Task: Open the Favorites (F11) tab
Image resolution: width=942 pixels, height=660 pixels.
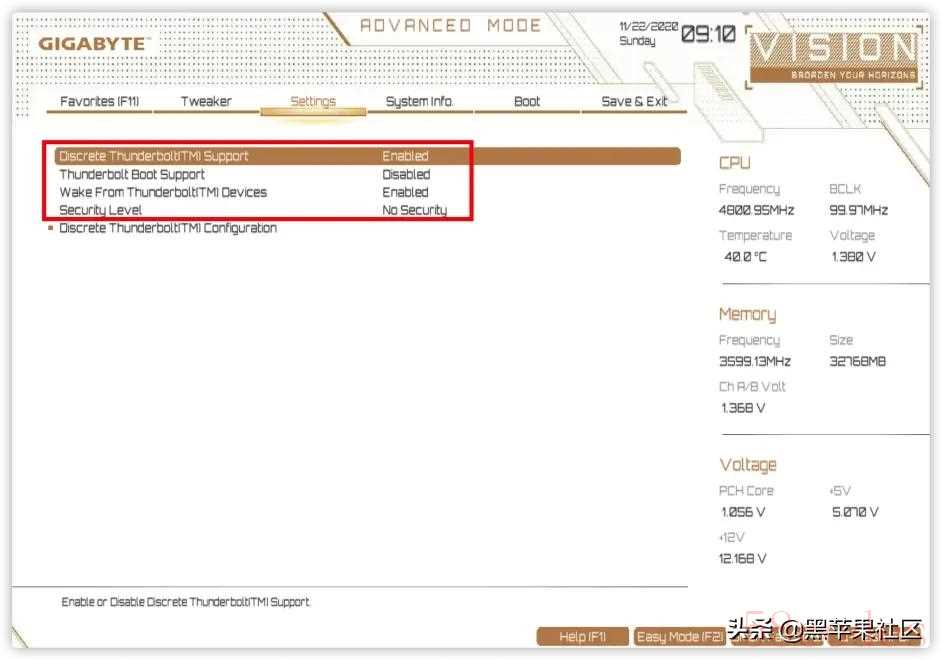Action: [x=99, y=101]
